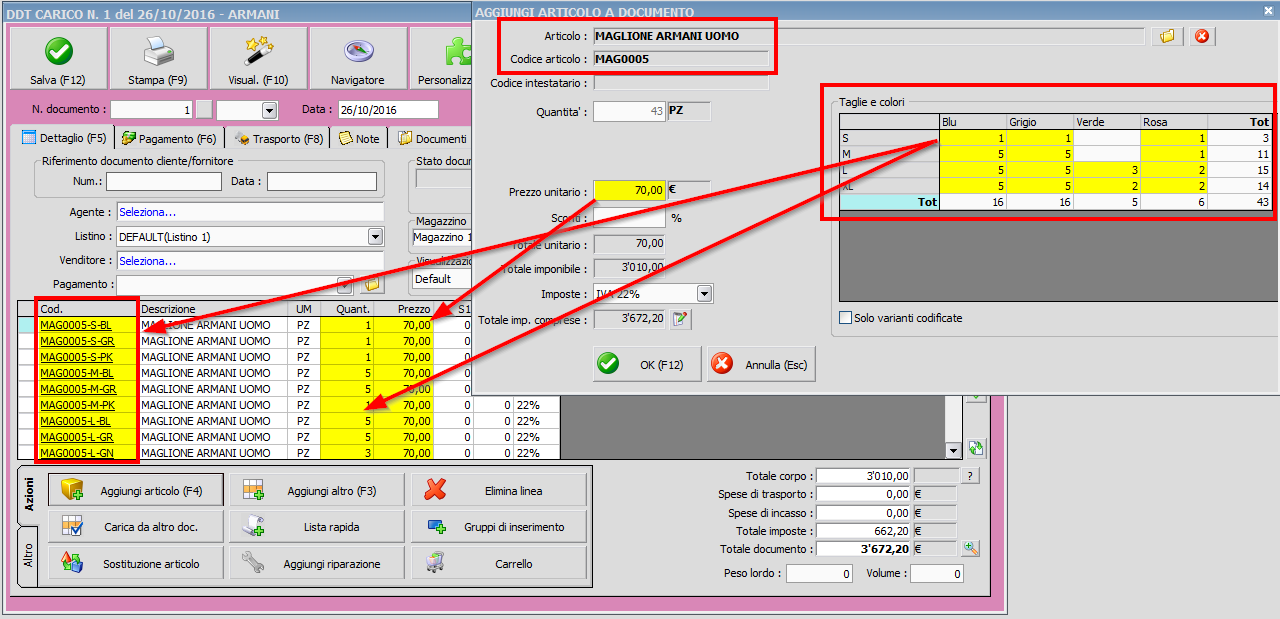Open the Listino DEFAULT dropdown
The height and width of the screenshot is (619, 1280).
[375, 237]
